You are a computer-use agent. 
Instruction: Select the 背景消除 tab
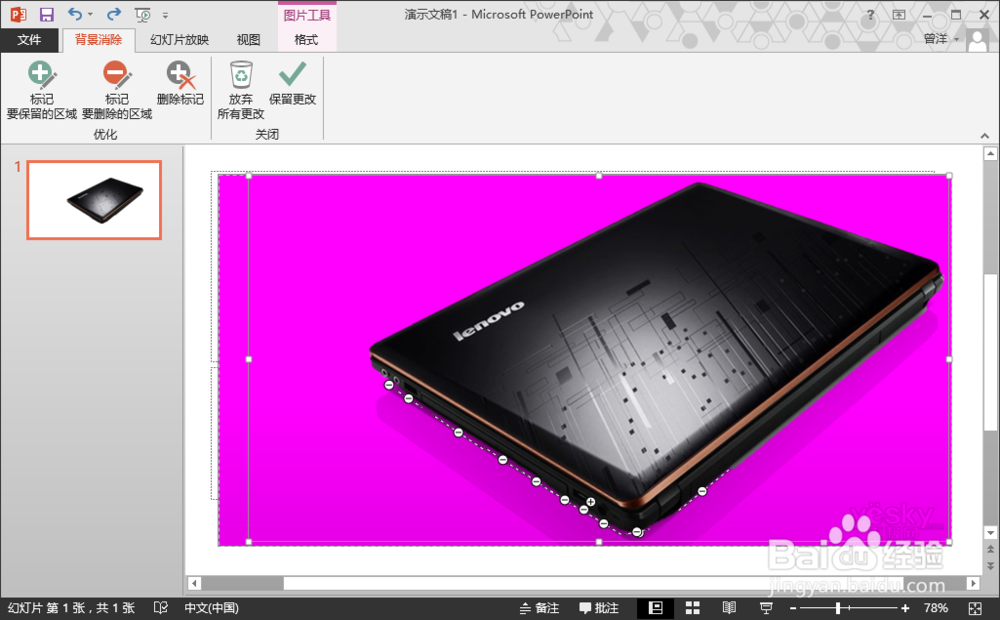point(98,40)
